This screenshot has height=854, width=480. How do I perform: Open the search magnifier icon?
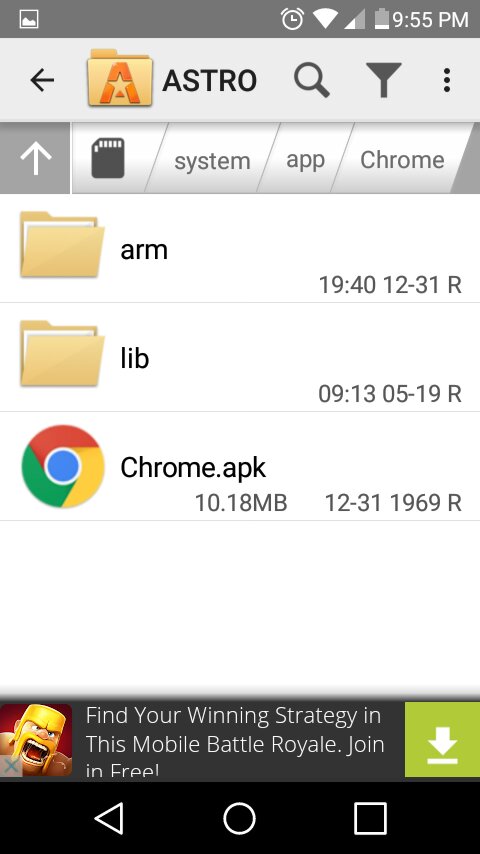pos(312,80)
